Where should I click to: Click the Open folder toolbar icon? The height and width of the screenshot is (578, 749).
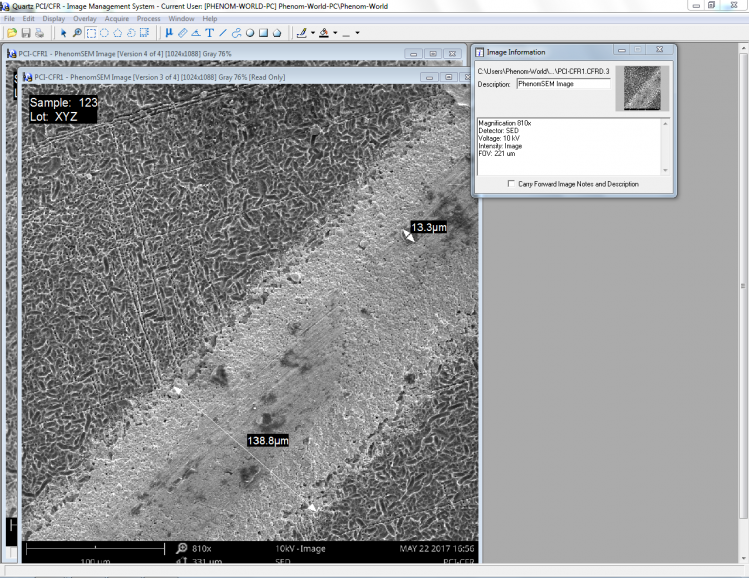[12, 33]
